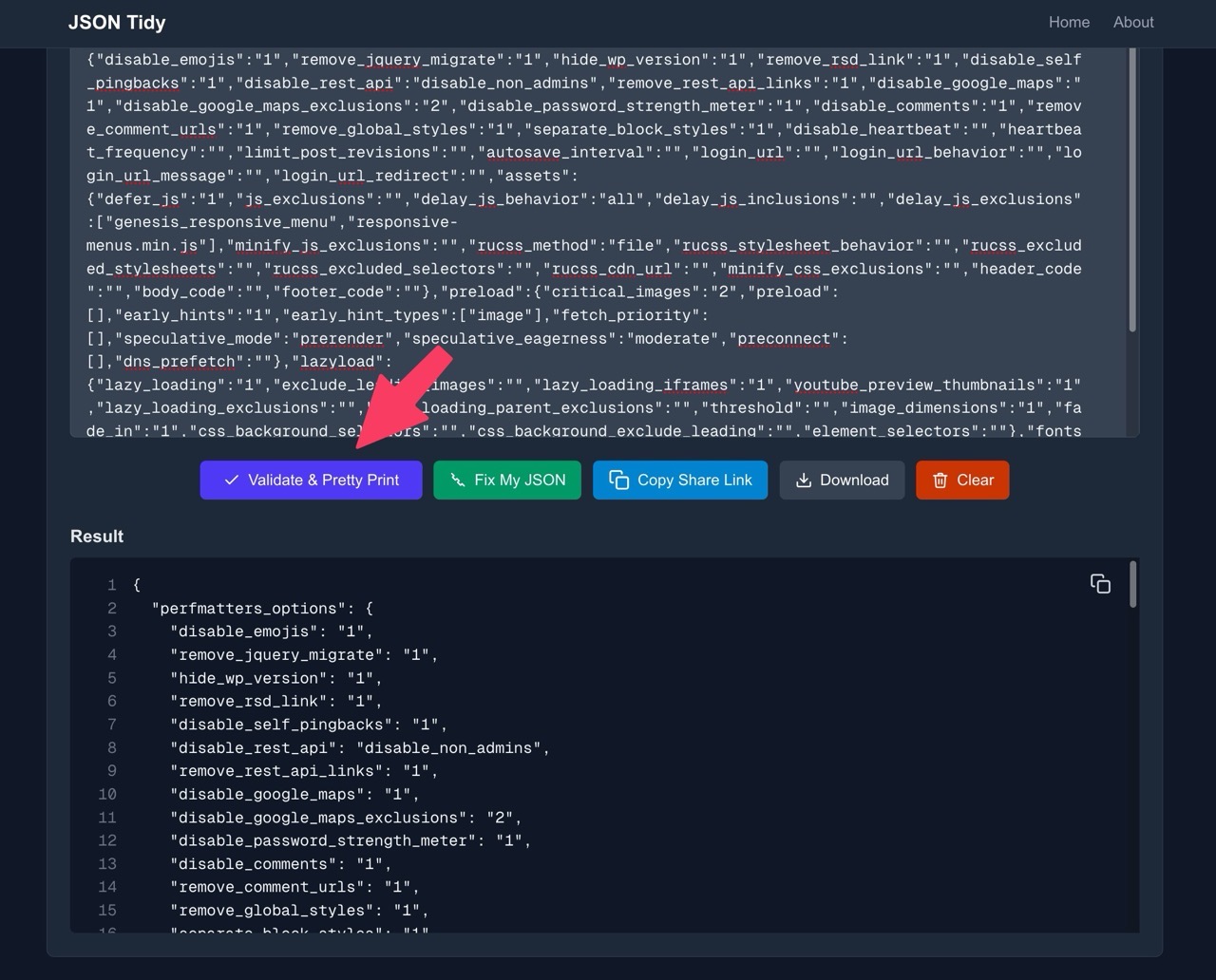This screenshot has height=980, width=1216.
Task: Open the Home page link
Action: [1069, 22]
